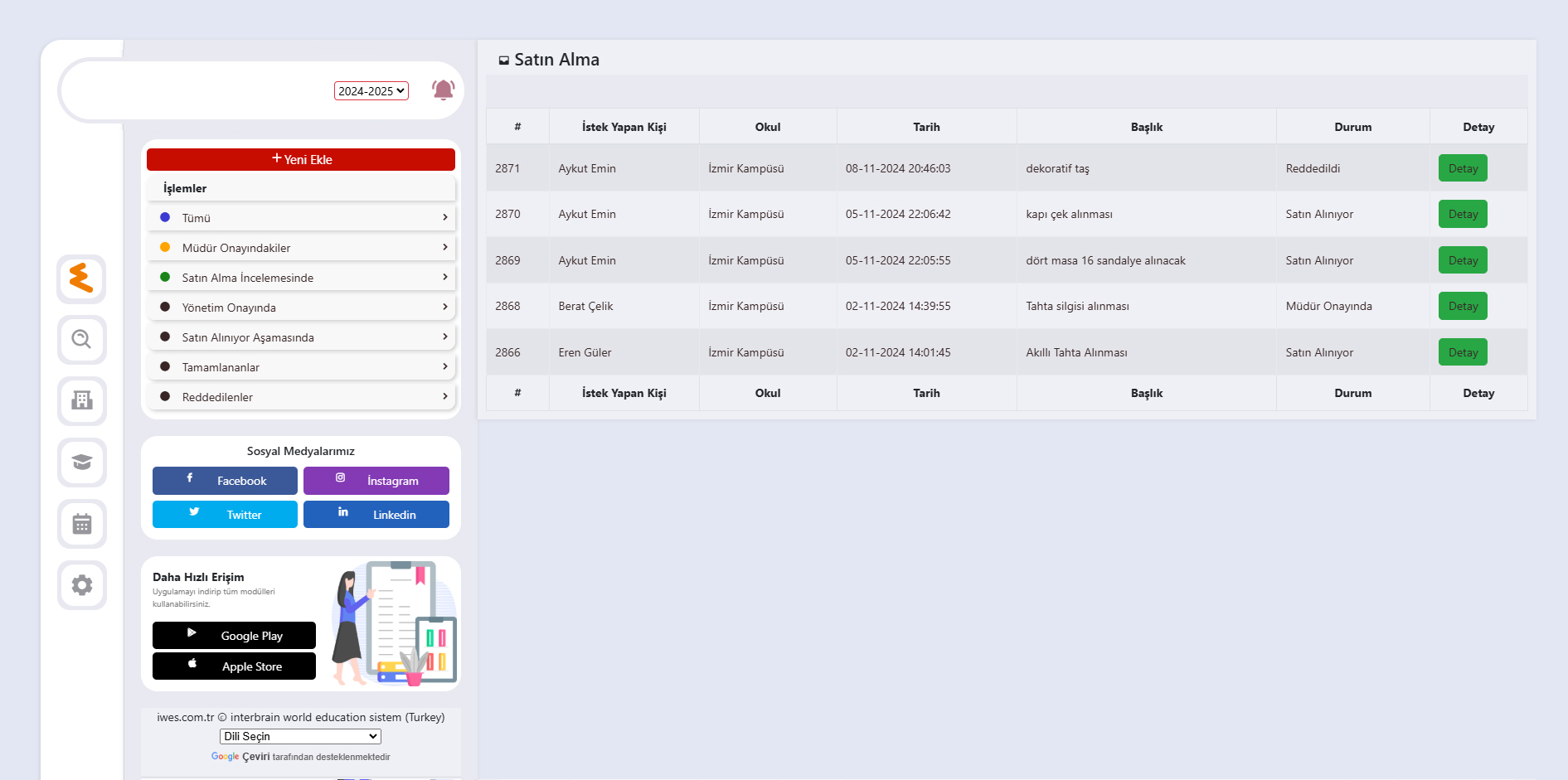Click the top Durum column header
The width and height of the screenshot is (1568, 780).
(1352, 127)
